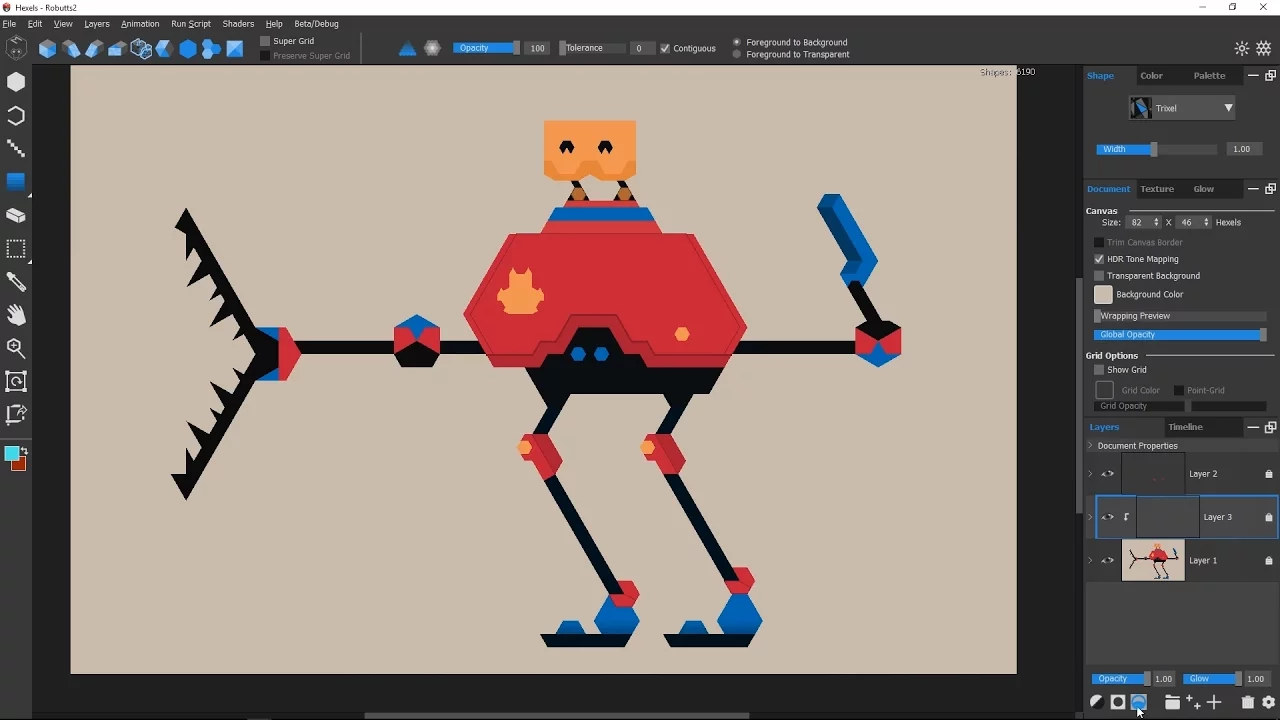
Task: Click the Layer 1 robot thumbnail
Action: 1153,561
